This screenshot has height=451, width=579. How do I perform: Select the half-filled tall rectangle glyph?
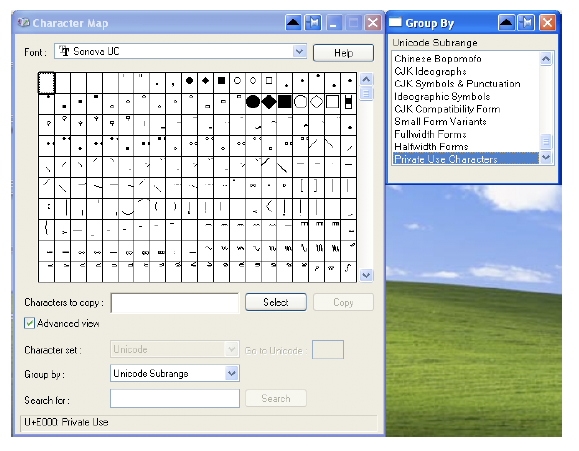point(348,102)
